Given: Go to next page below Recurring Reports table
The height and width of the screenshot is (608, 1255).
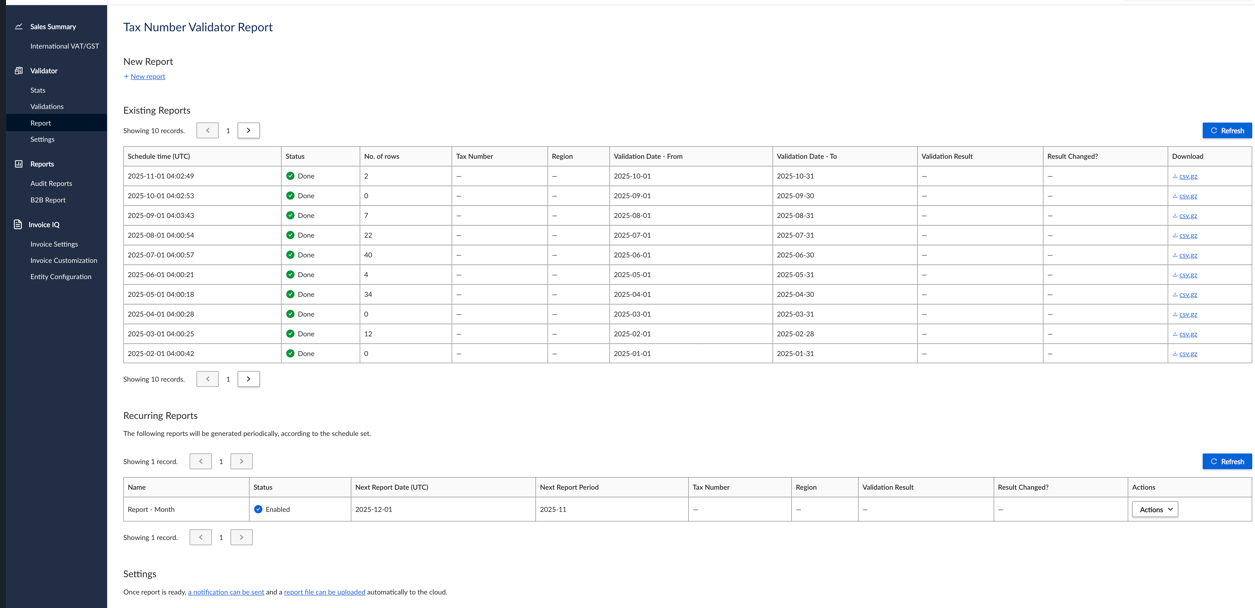Looking at the screenshot, I should [x=241, y=537].
